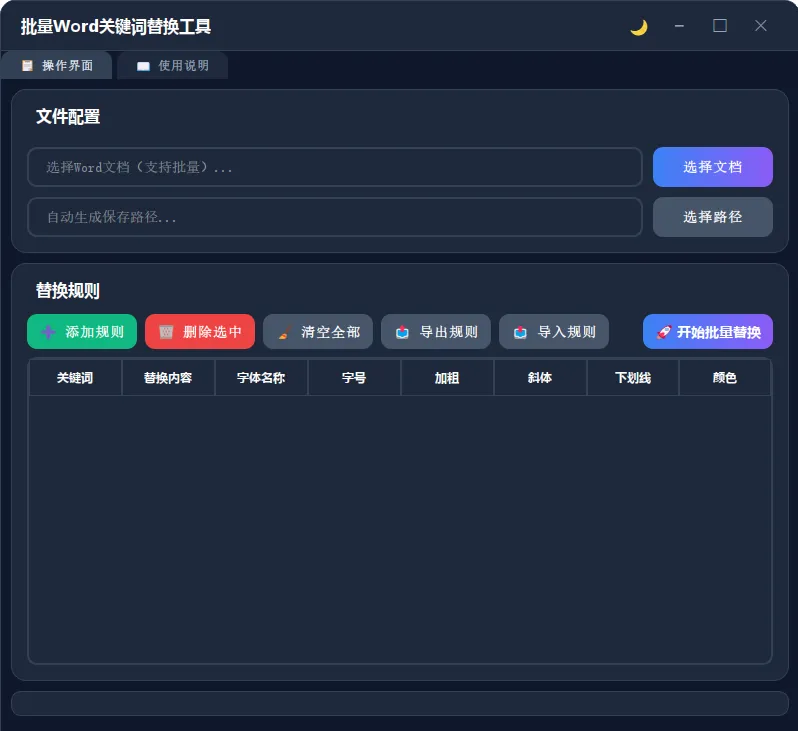Toggle the moon theme icon
The height and width of the screenshot is (731, 798).
tap(639, 26)
